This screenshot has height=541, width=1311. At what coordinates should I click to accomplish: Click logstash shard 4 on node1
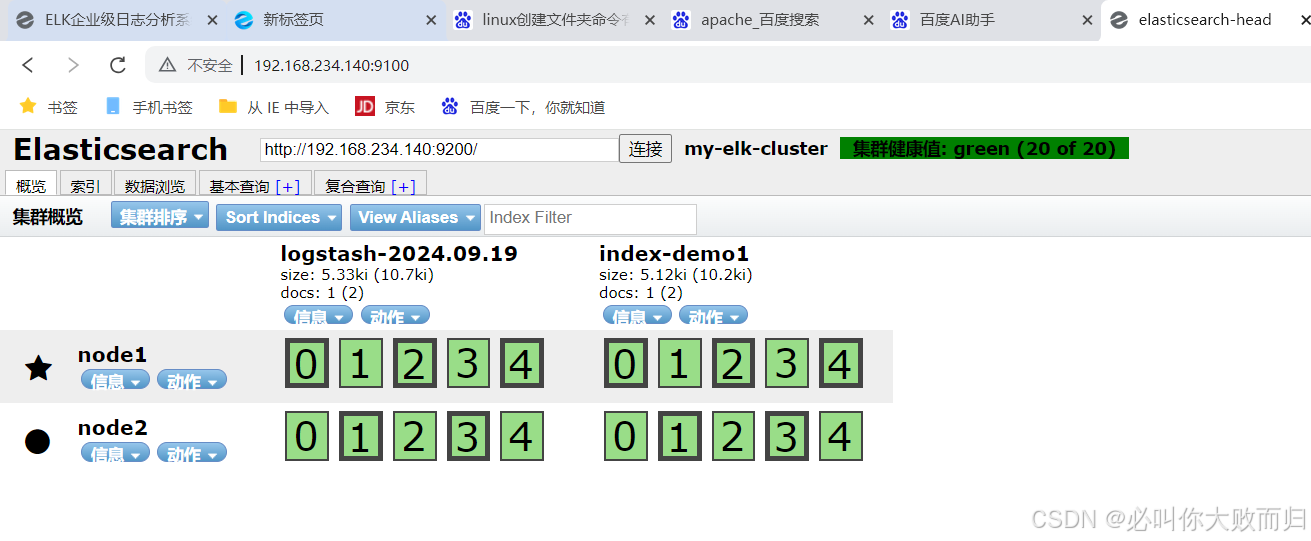(x=521, y=363)
